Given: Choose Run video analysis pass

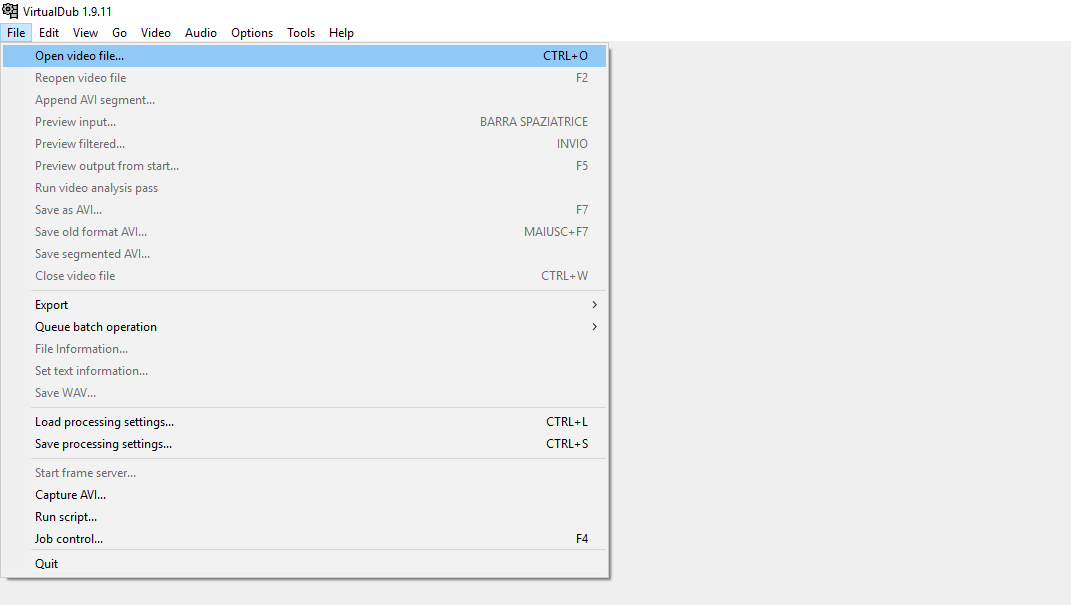Looking at the screenshot, I should (x=305, y=188).
